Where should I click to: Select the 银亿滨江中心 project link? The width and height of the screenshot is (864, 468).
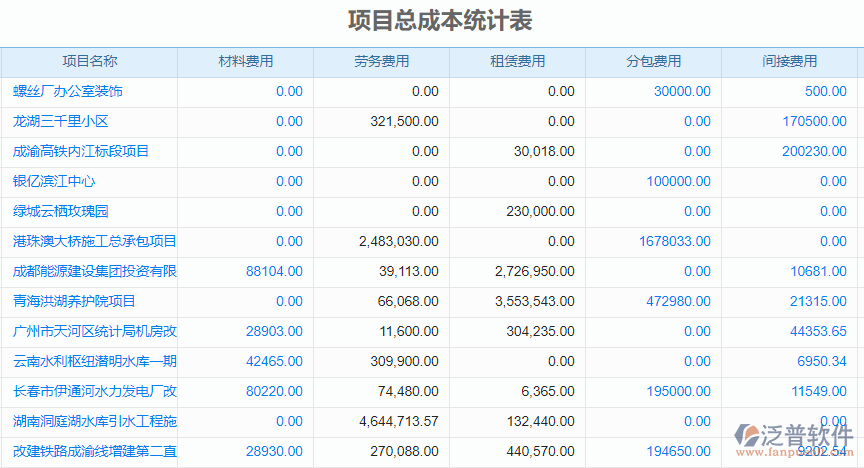(54, 181)
